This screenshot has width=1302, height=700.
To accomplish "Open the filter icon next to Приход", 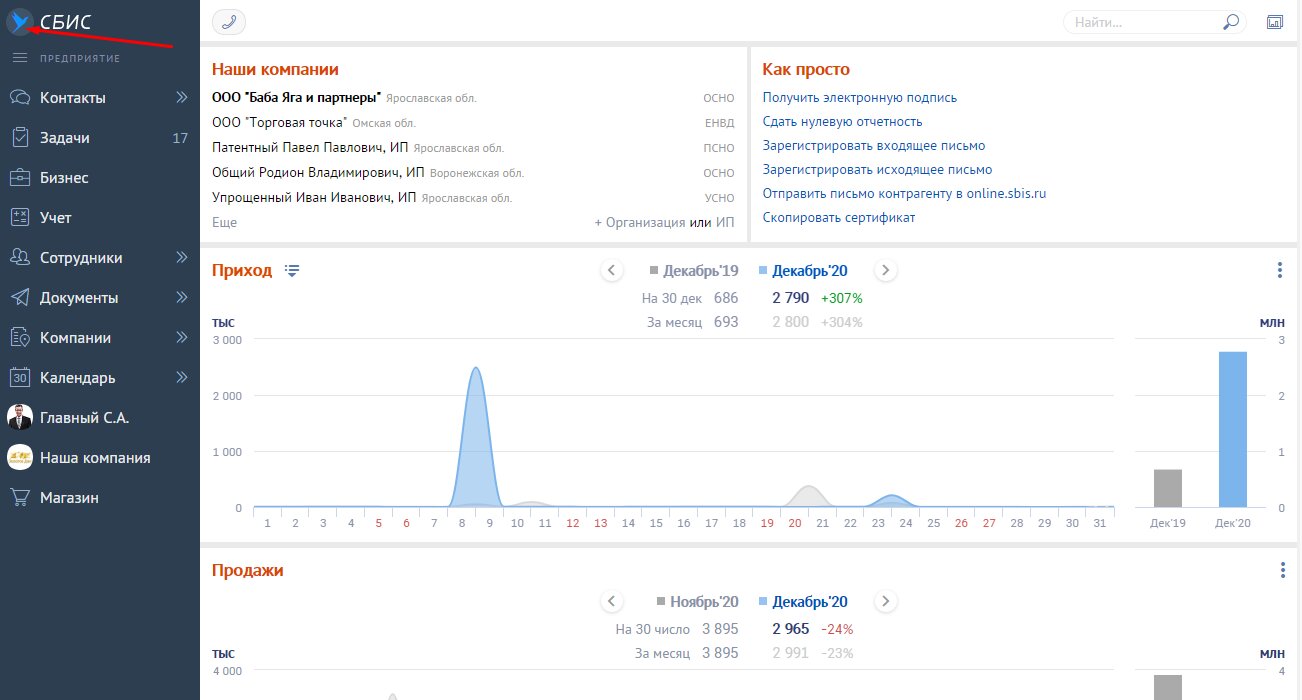I will tap(292, 270).
